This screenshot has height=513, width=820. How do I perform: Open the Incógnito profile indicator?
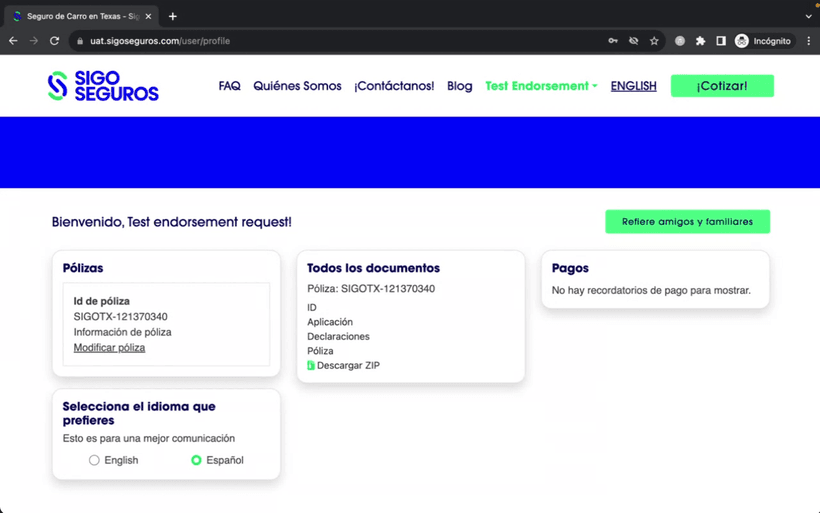[764, 41]
